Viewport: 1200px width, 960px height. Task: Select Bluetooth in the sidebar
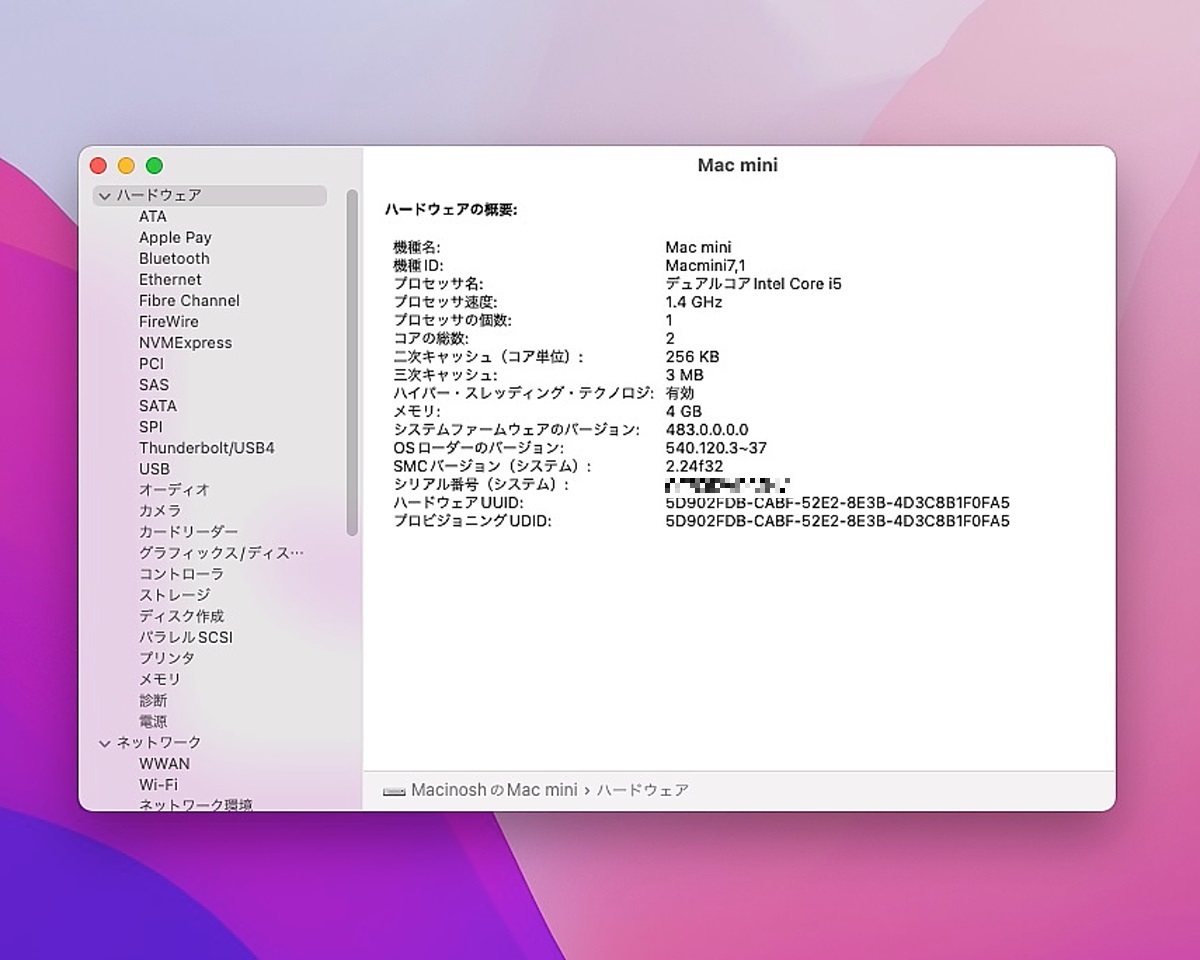coord(174,259)
